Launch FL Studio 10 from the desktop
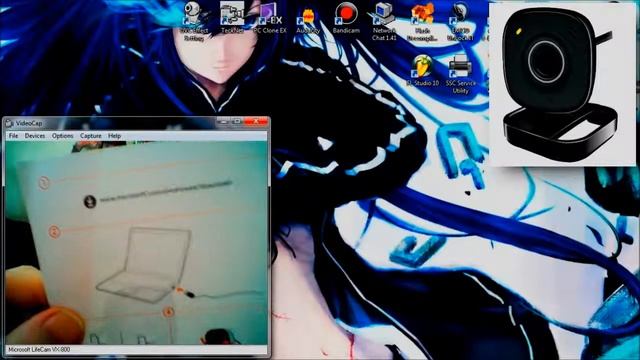 pyautogui.click(x=422, y=71)
